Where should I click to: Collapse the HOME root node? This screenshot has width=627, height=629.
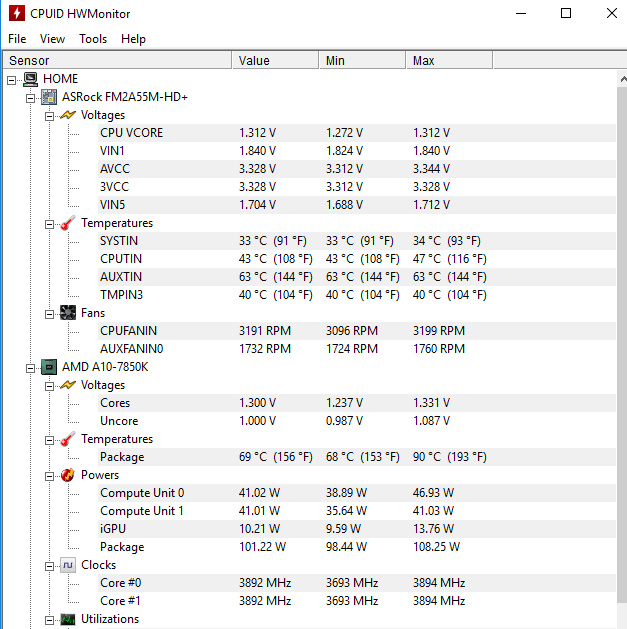[x=12, y=80]
